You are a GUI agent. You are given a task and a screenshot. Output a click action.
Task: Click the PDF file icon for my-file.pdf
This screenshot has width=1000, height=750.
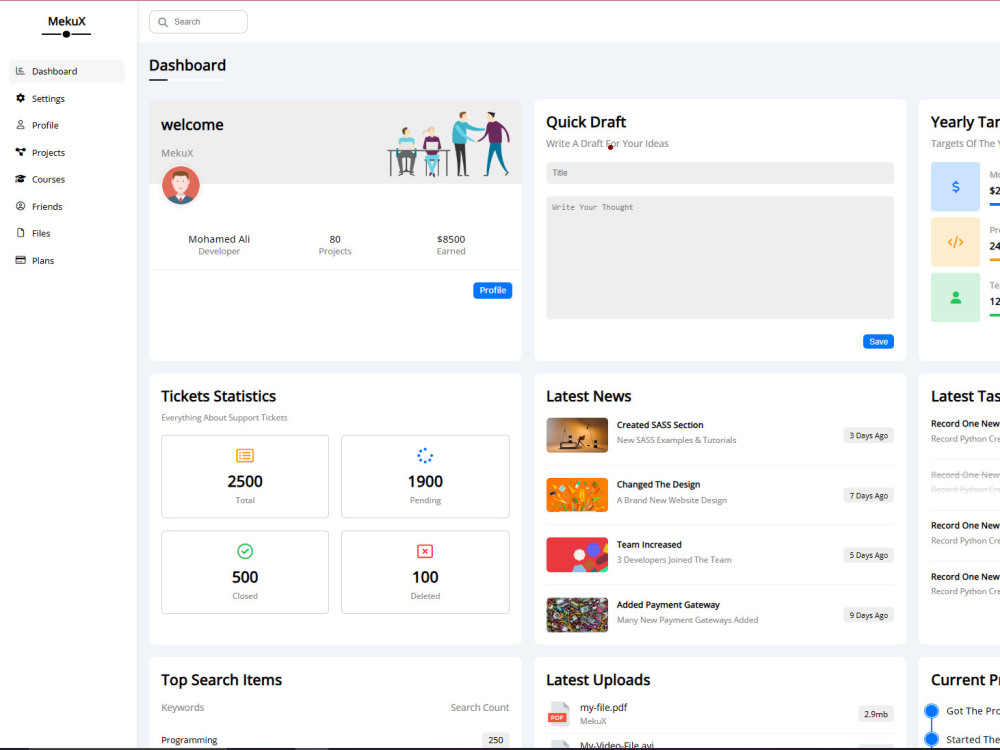[558, 714]
